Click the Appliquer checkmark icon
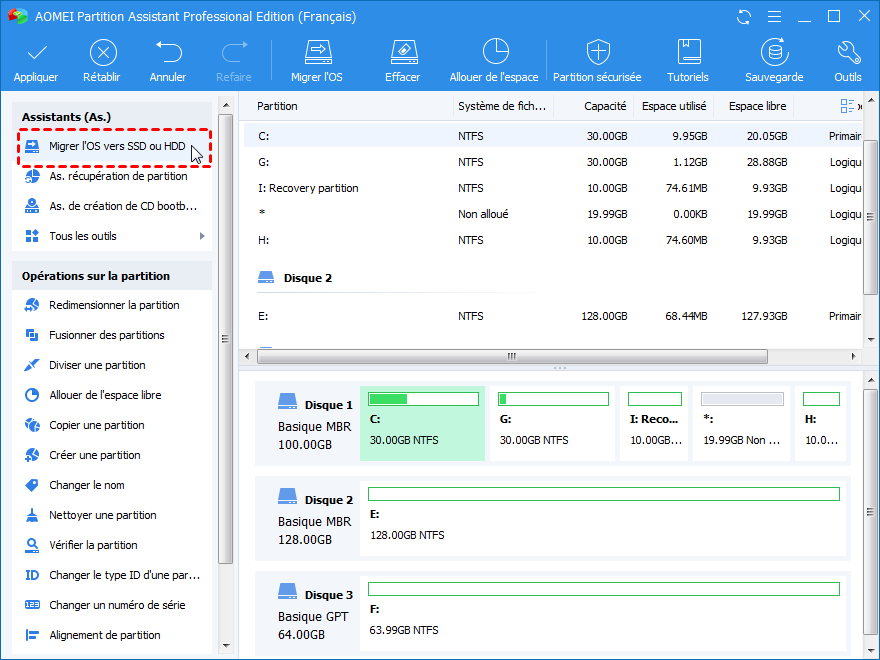 click(36, 53)
